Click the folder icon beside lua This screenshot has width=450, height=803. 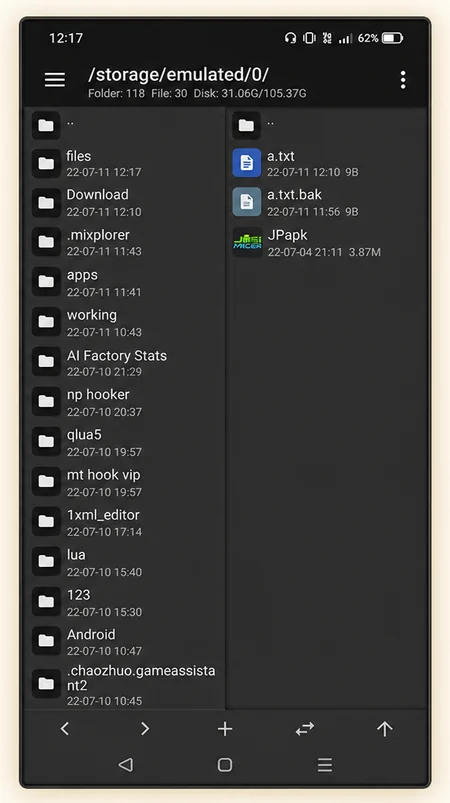46,561
